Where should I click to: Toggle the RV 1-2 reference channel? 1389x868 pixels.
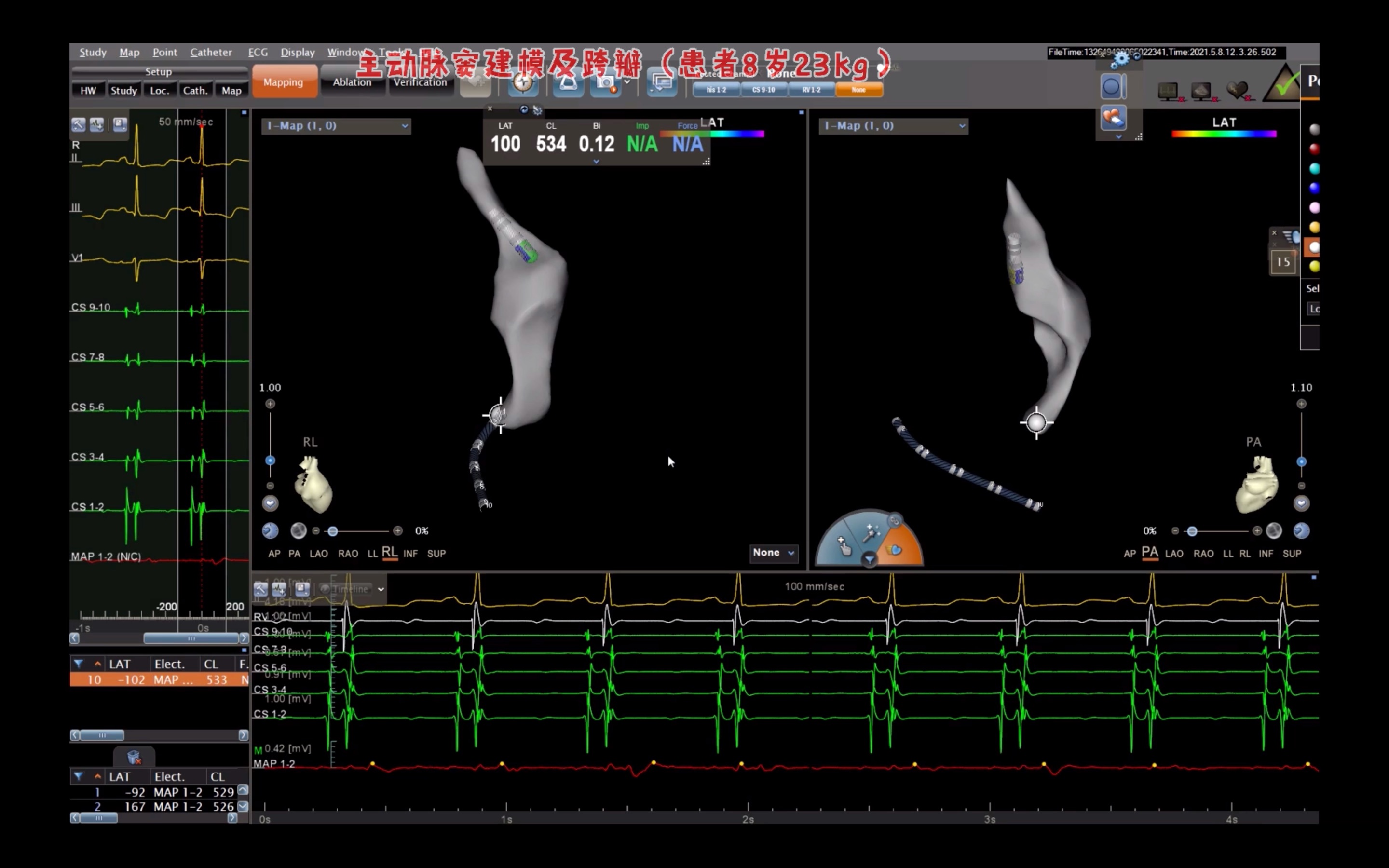(811, 90)
